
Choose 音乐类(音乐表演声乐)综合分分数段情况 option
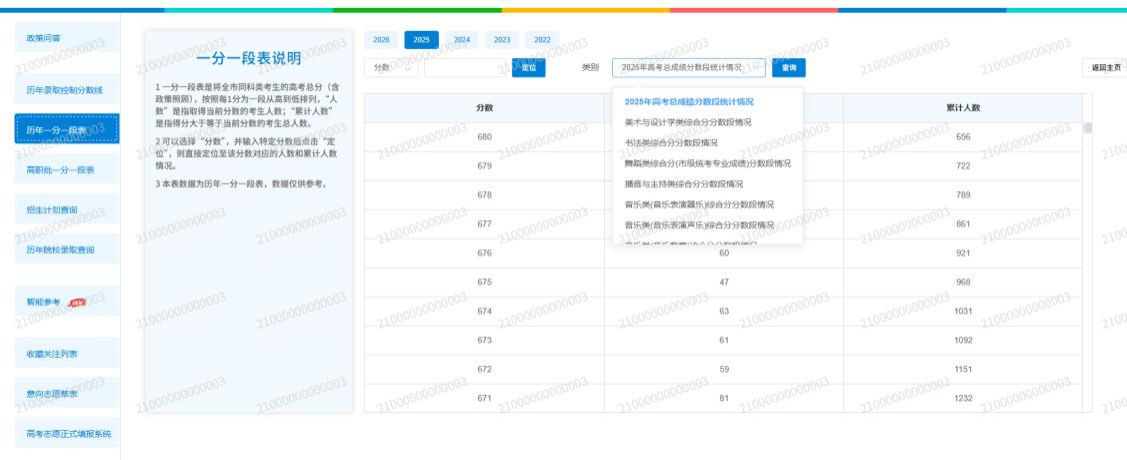click(x=699, y=225)
